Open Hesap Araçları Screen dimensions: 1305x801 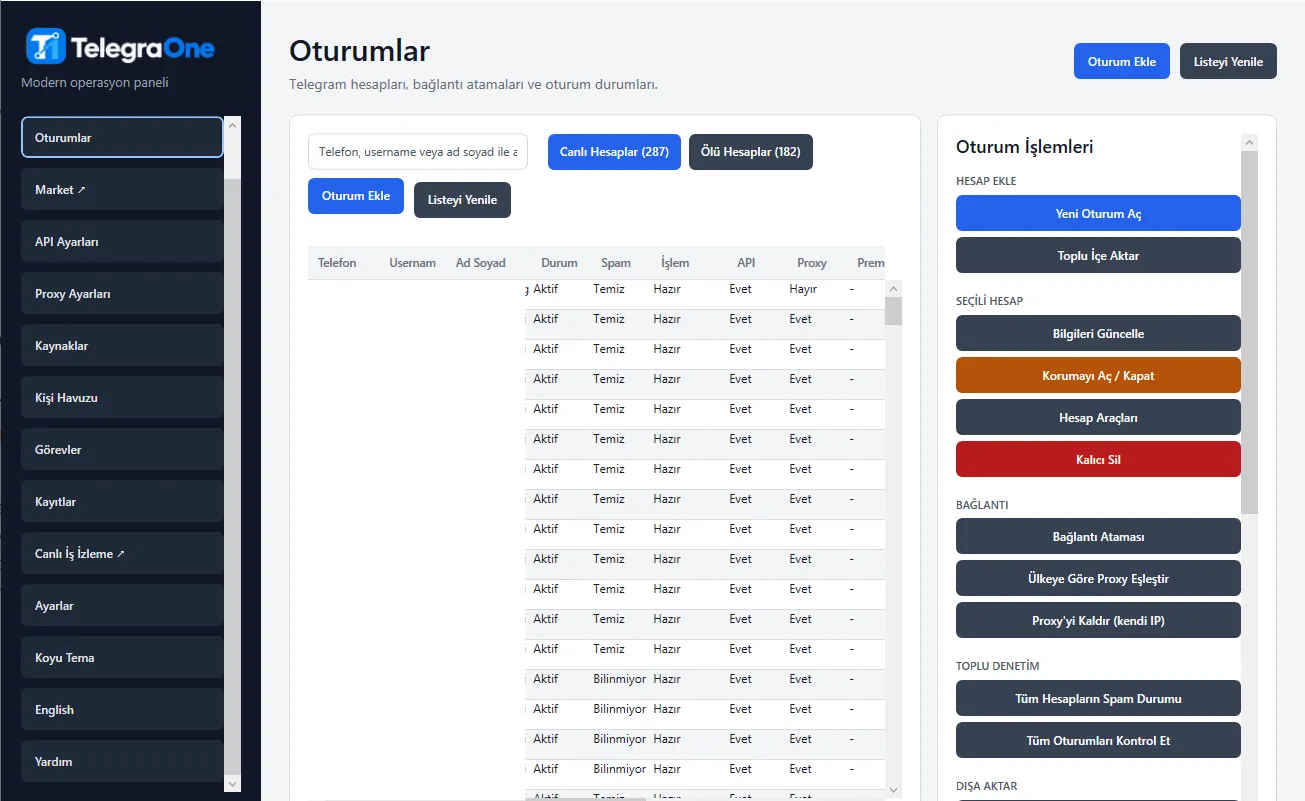(x=1098, y=417)
